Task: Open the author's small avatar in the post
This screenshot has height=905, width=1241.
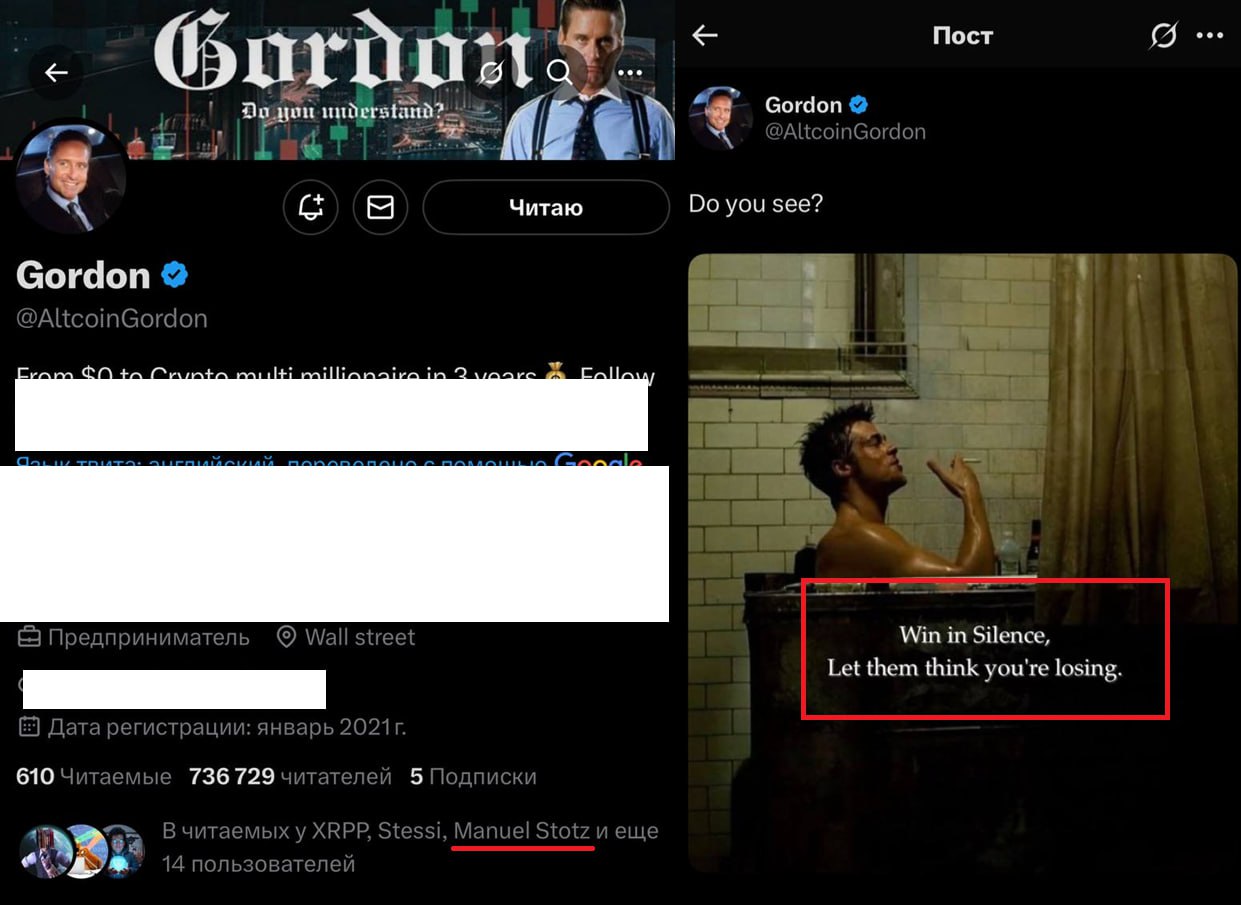Action: coord(720,118)
